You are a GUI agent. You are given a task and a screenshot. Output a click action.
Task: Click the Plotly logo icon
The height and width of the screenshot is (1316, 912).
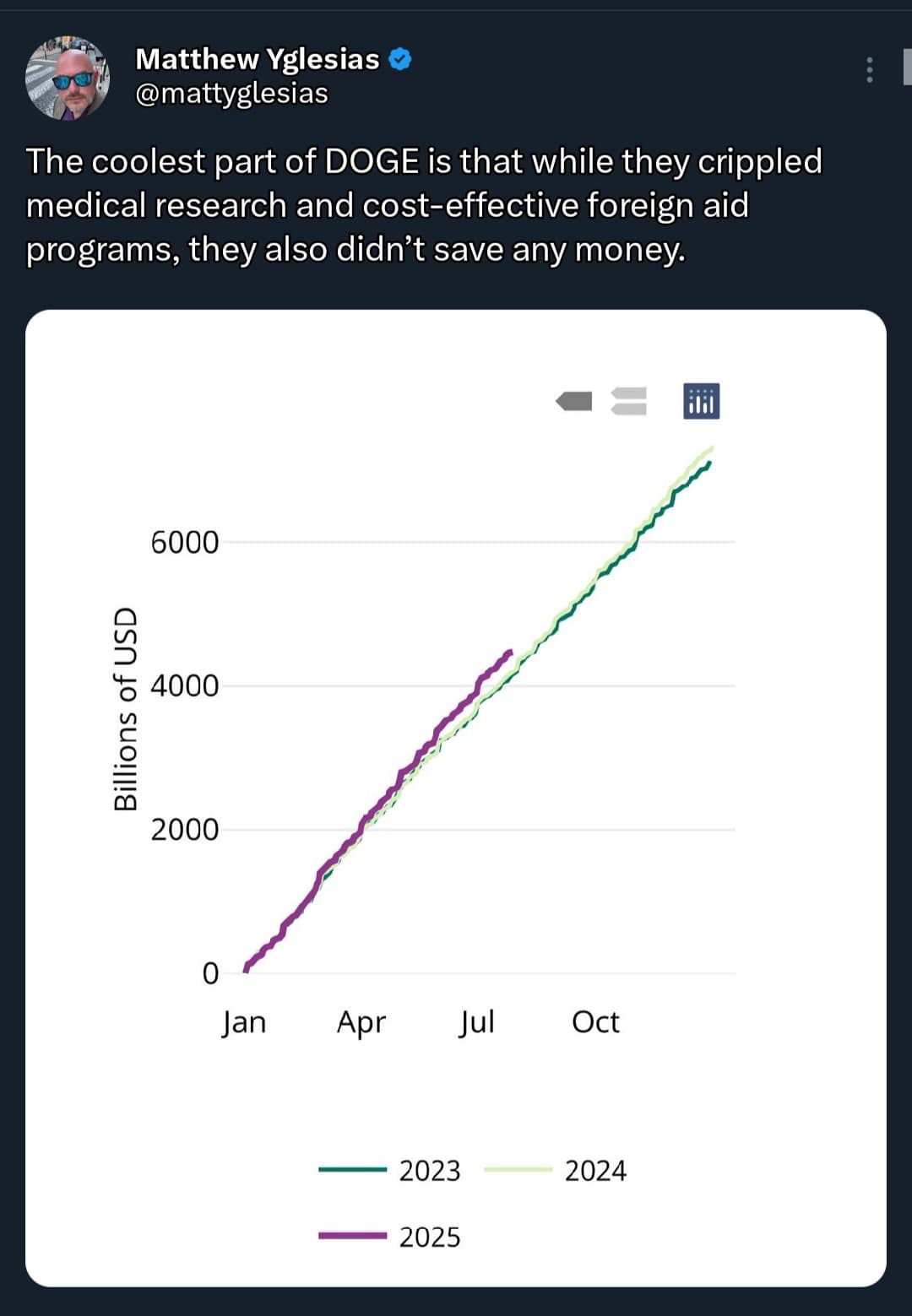(701, 401)
